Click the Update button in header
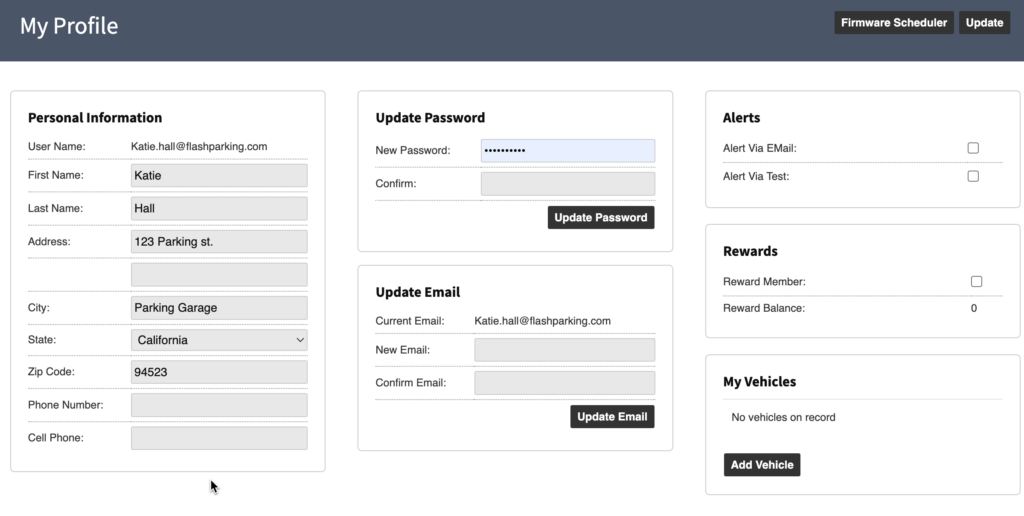 pos(984,23)
